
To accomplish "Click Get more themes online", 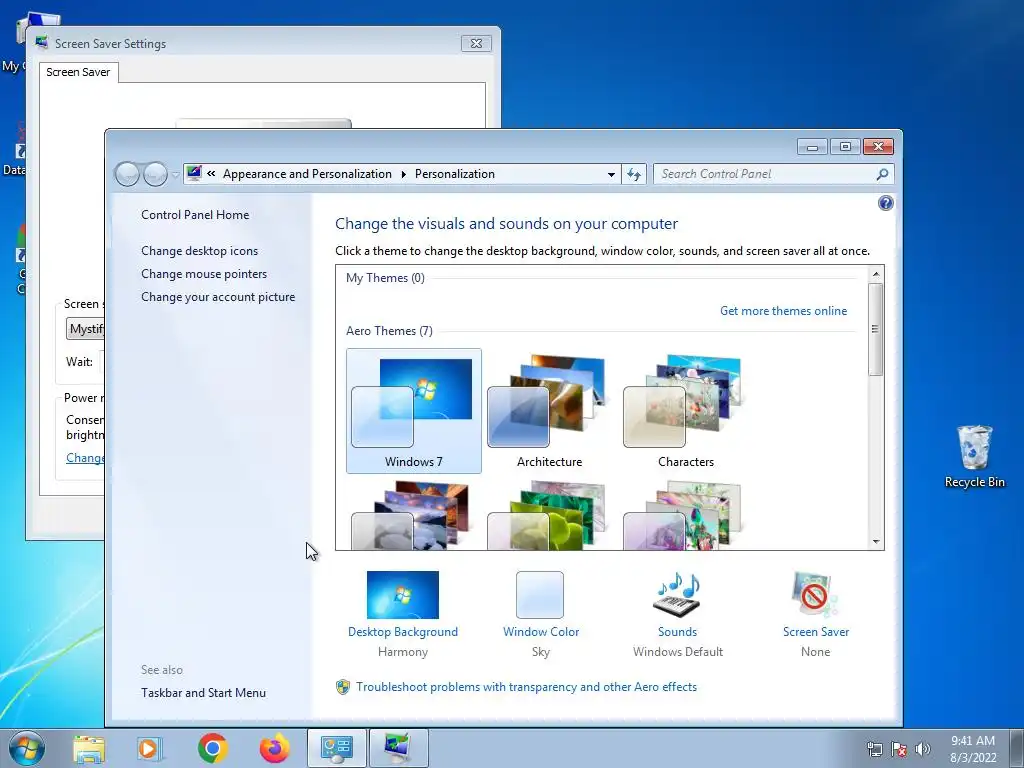I will pyautogui.click(x=783, y=311).
